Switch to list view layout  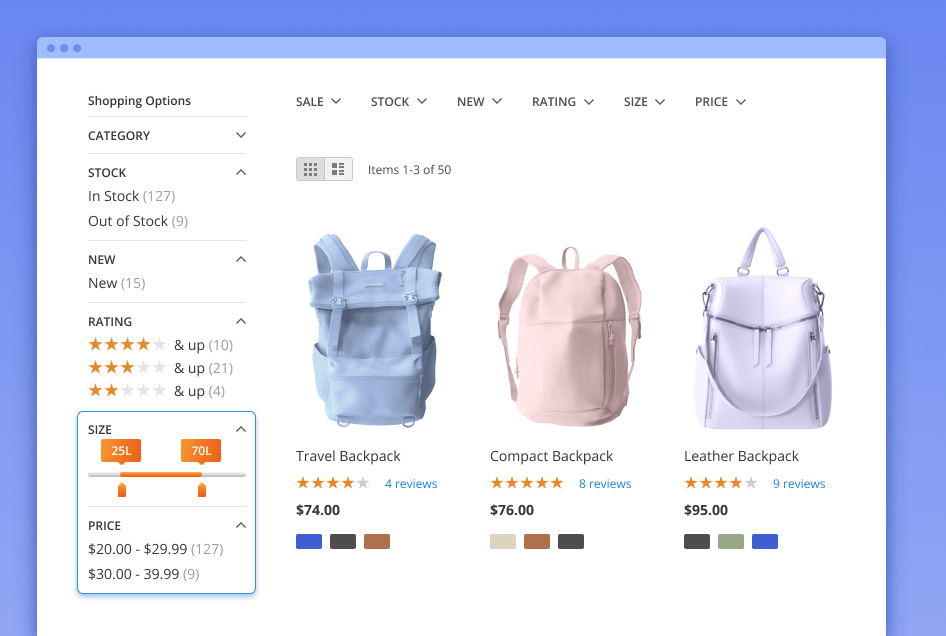[338, 169]
